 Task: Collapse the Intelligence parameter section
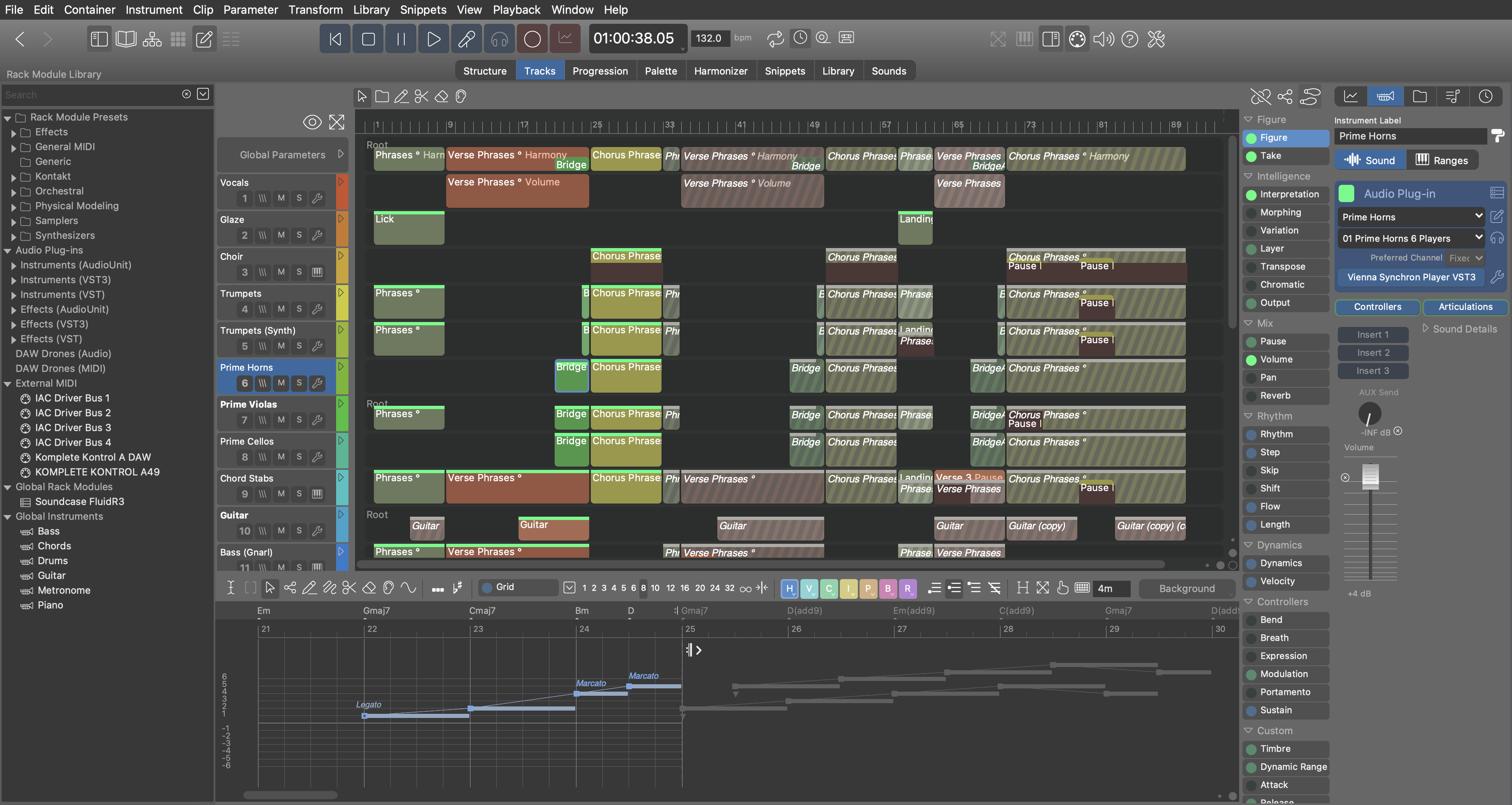pos(1249,176)
